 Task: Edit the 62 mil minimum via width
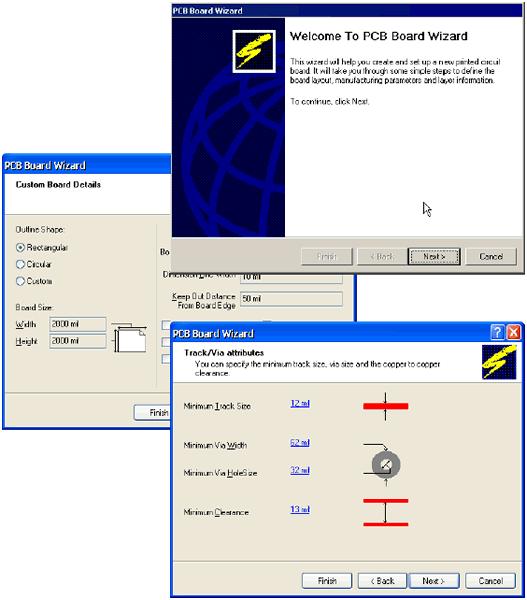point(300,442)
